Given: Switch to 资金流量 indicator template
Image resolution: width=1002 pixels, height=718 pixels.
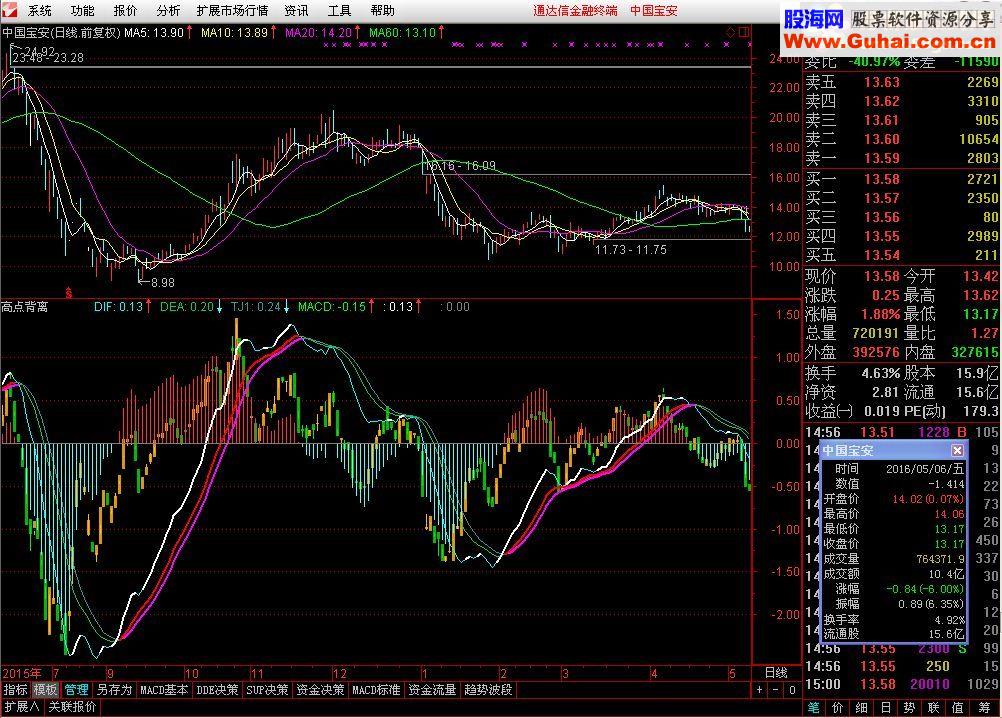Looking at the screenshot, I should (432, 690).
